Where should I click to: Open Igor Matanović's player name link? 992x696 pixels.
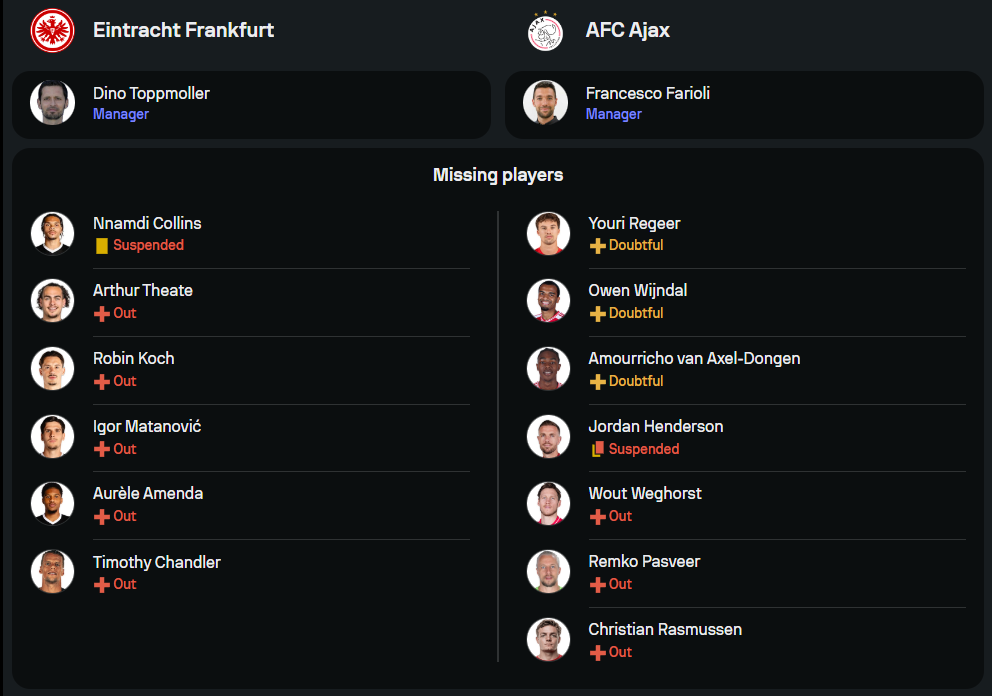click(x=147, y=426)
